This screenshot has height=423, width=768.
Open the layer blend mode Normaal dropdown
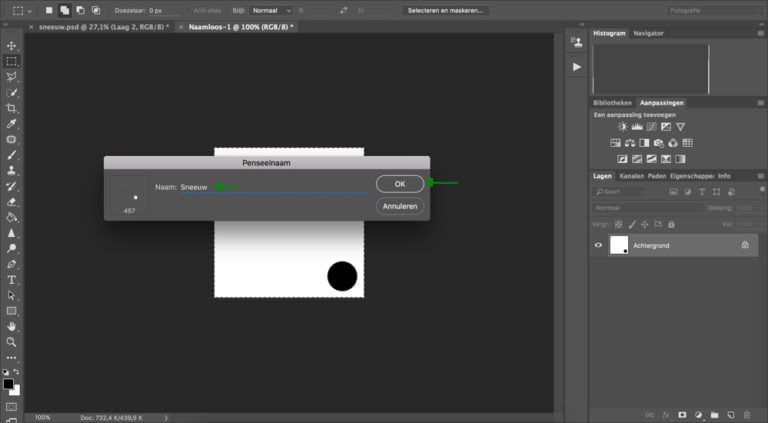648,208
